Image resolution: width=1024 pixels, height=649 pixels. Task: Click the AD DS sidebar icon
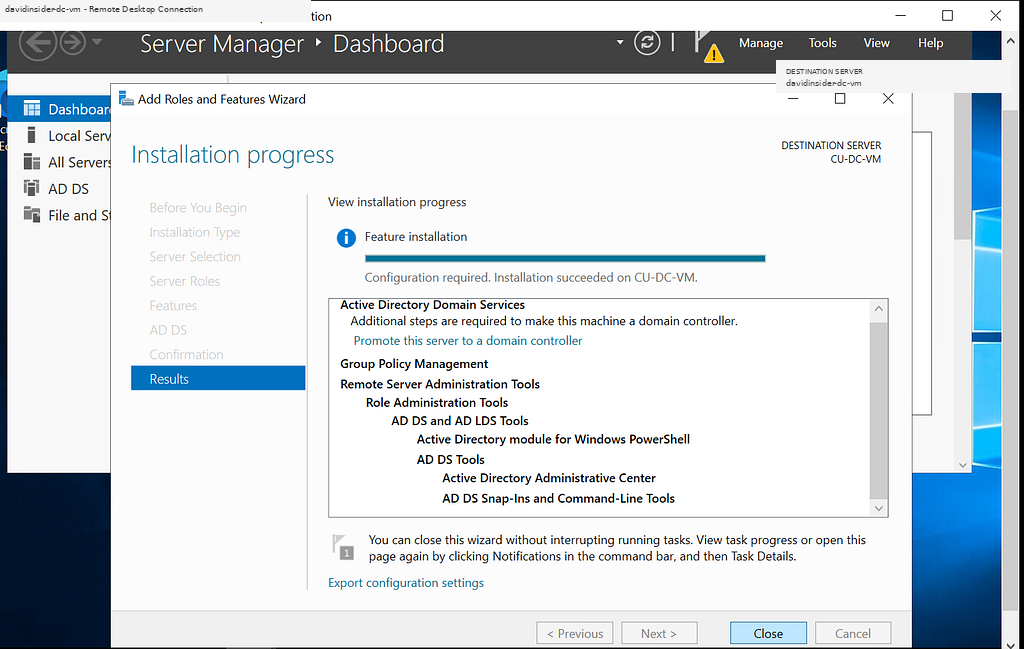point(31,188)
